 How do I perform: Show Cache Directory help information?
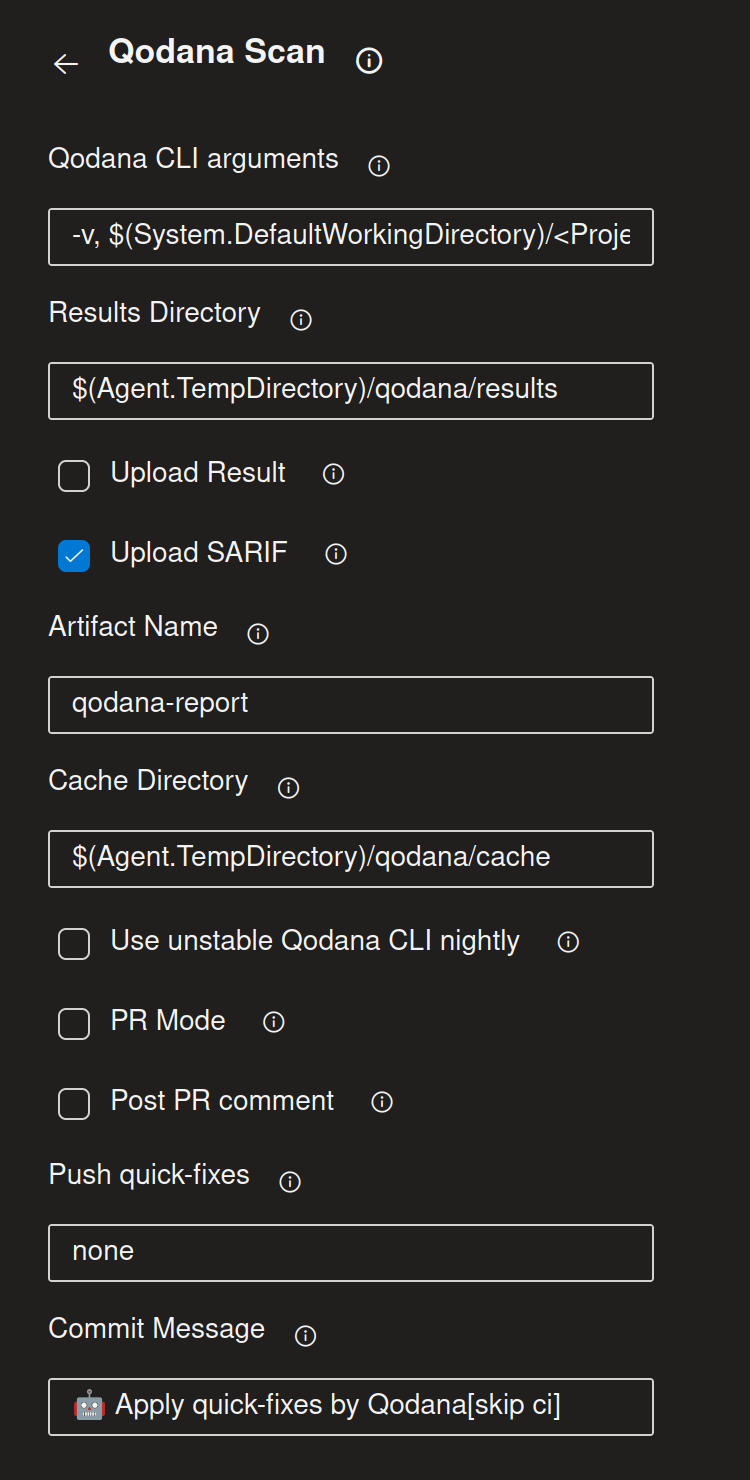287,788
